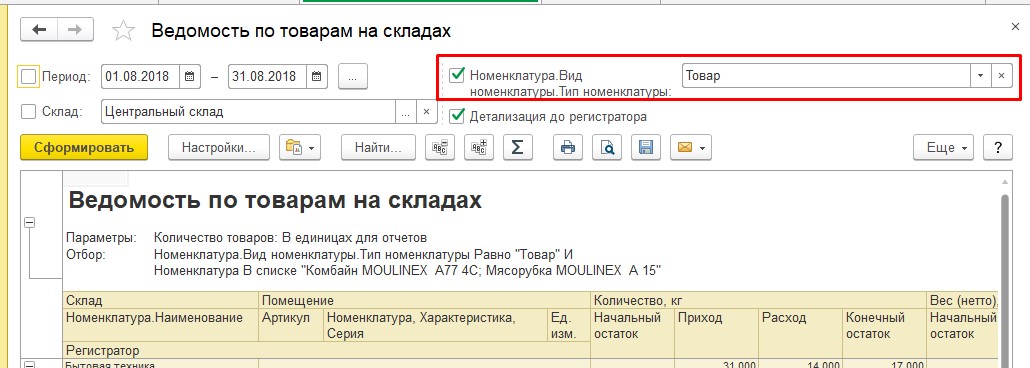The width and height of the screenshot is (1030, 368).
Task: Click the Количество, кг header cell
Action: coord(759,301)
